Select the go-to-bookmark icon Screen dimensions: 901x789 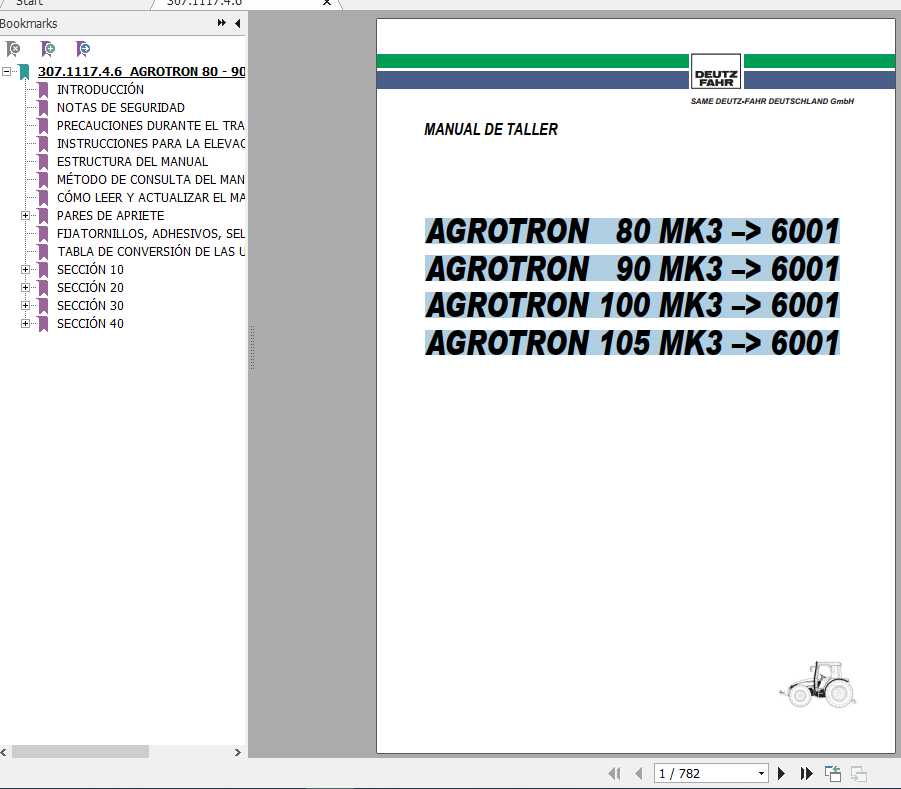click(x=84, y=48)
